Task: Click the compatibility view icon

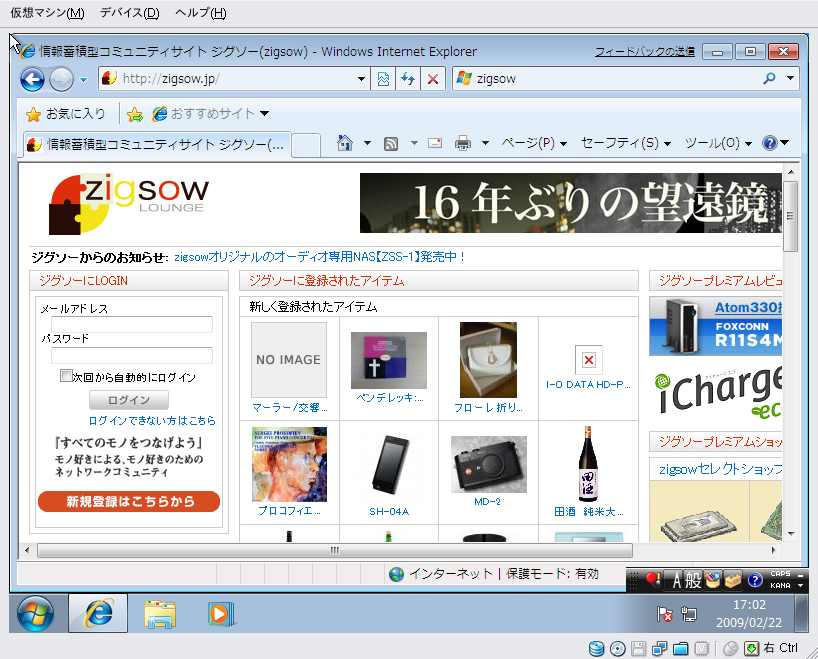Action: click(x=383, y=79)
